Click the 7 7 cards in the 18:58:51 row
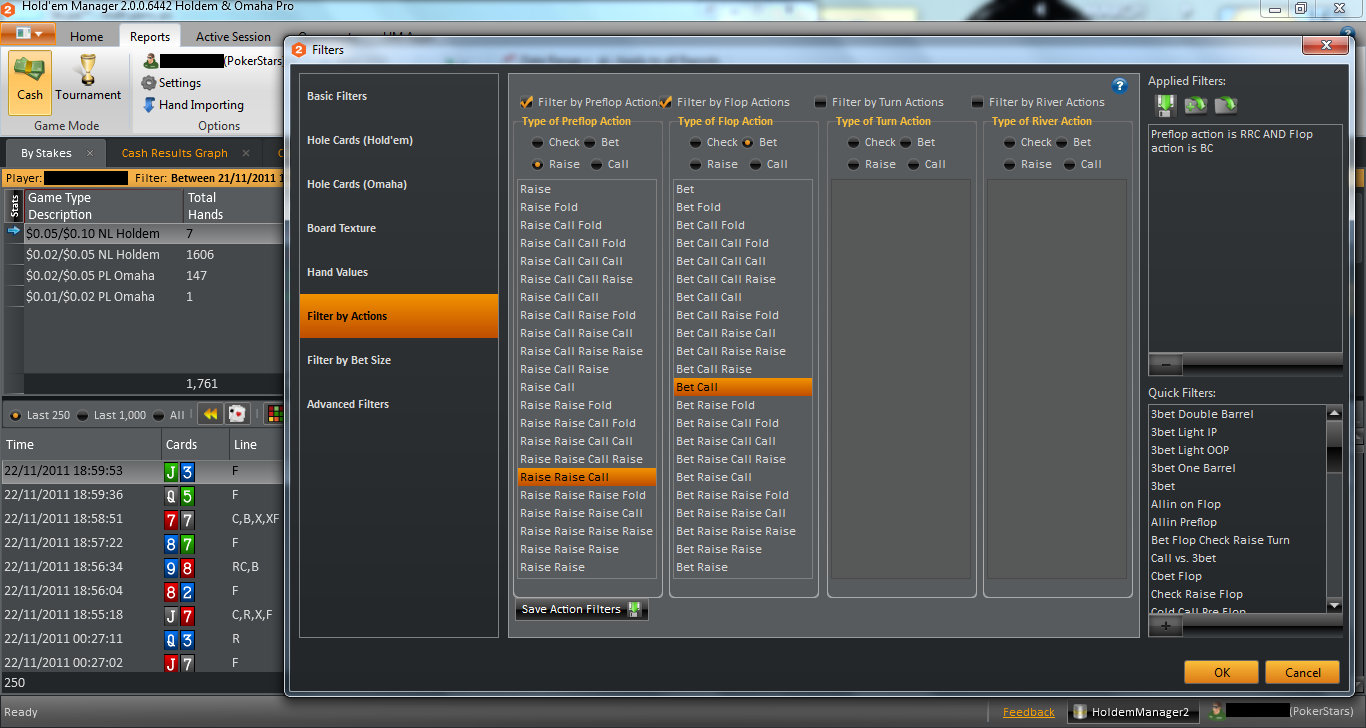 pyautogui.click(x=180, y=519)
